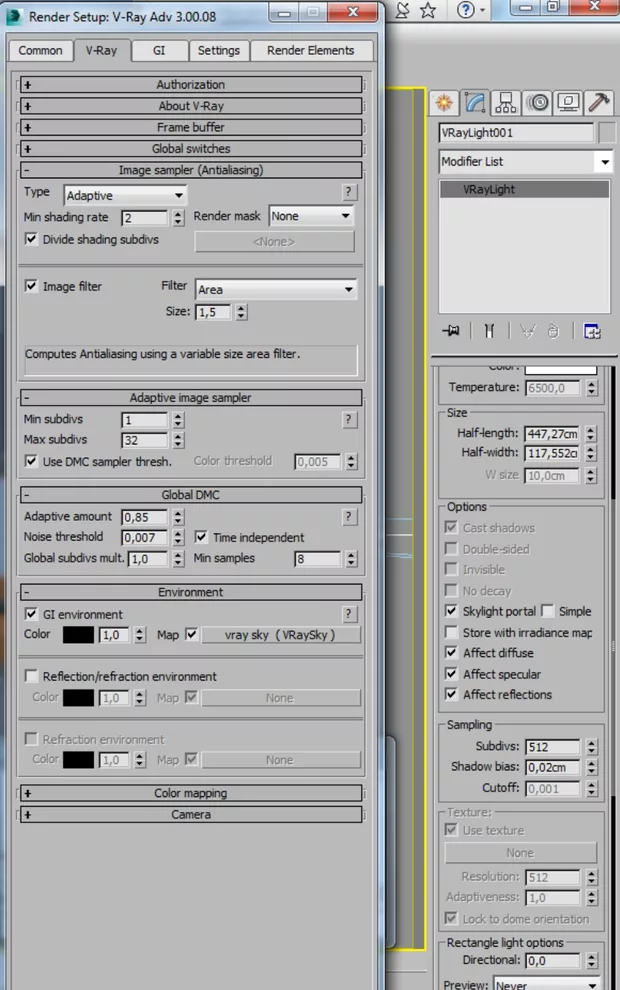Disable the GI environment checkbox

[31, 614]
